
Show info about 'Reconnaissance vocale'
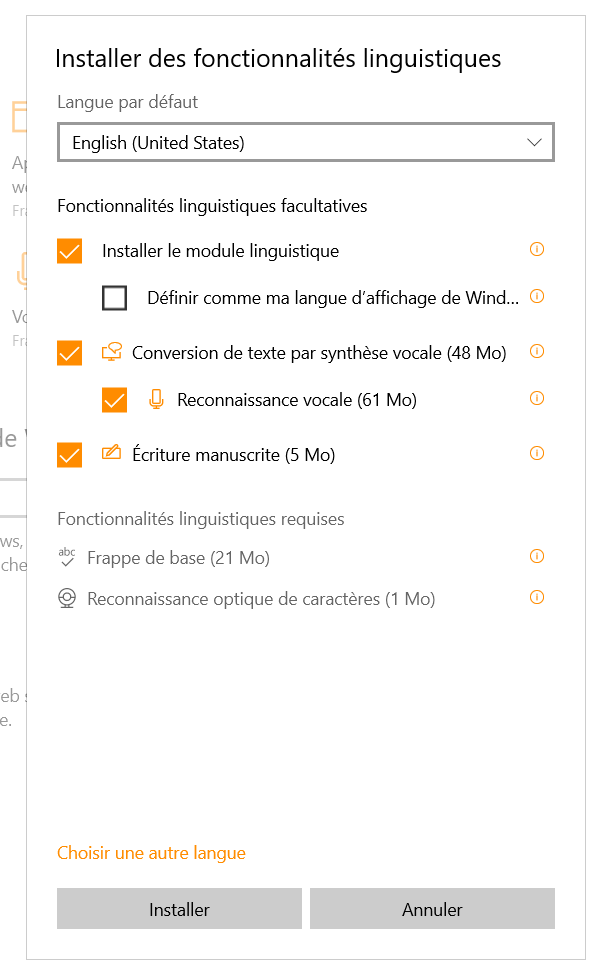click(x=537, y=398)
